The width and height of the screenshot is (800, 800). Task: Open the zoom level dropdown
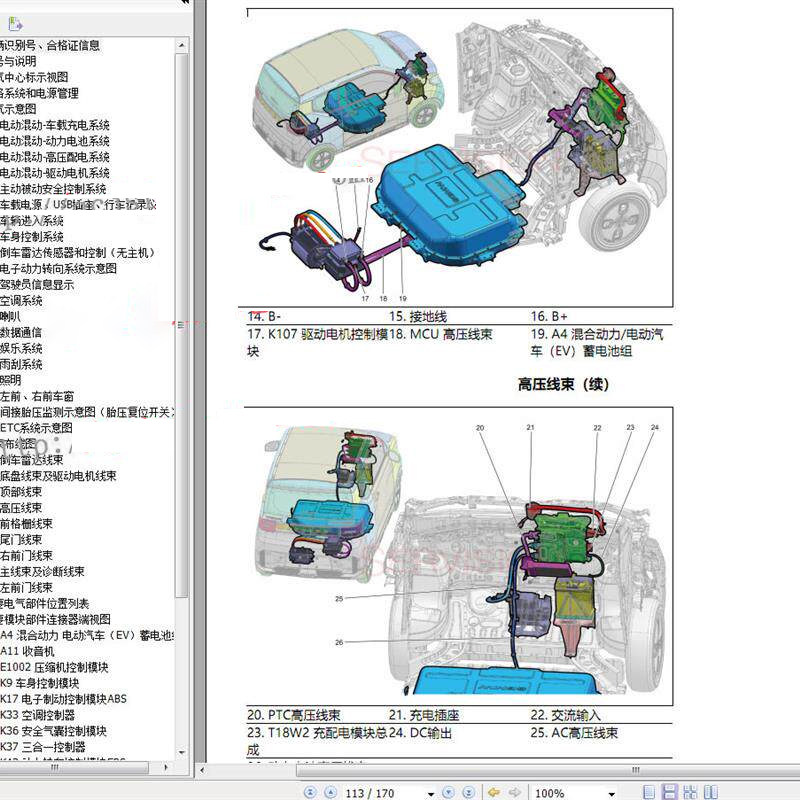pyautogui.click(x=611, y=794)
